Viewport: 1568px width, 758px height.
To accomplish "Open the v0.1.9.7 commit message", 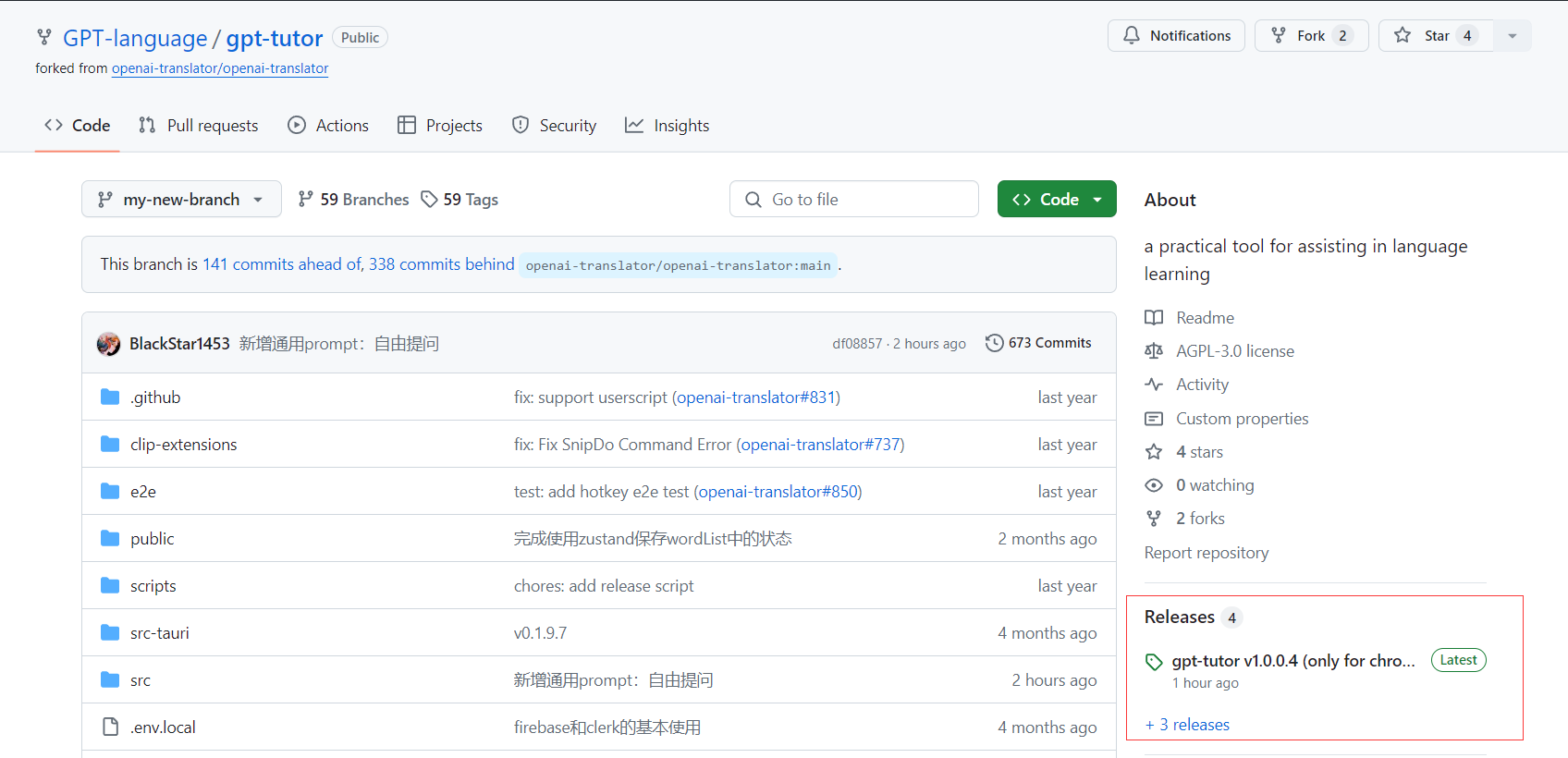I will pos(540,633).
